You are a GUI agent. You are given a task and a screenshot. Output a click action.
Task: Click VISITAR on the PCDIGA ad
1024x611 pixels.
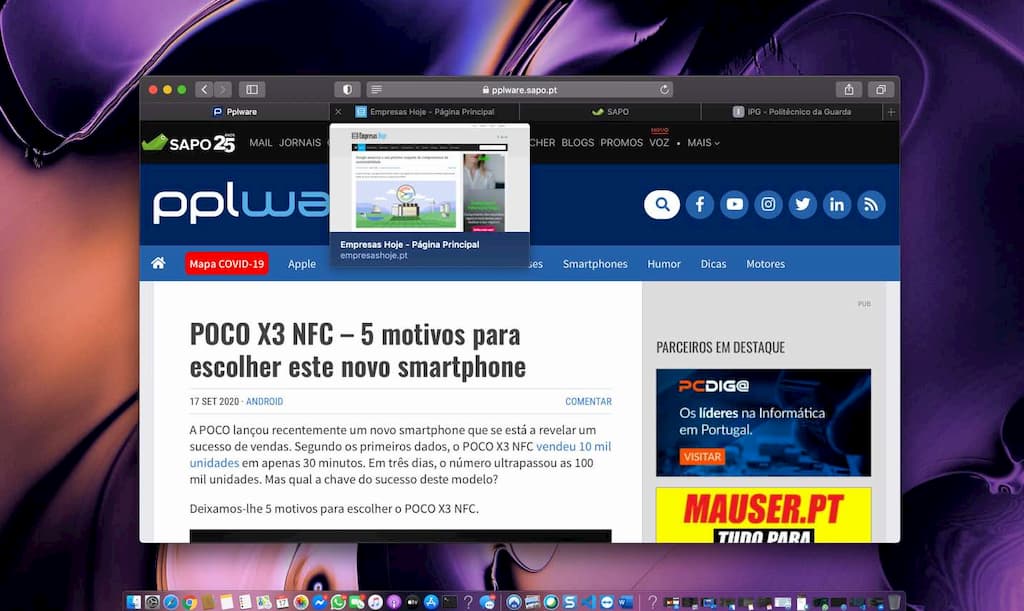click(x=703, y=456)
